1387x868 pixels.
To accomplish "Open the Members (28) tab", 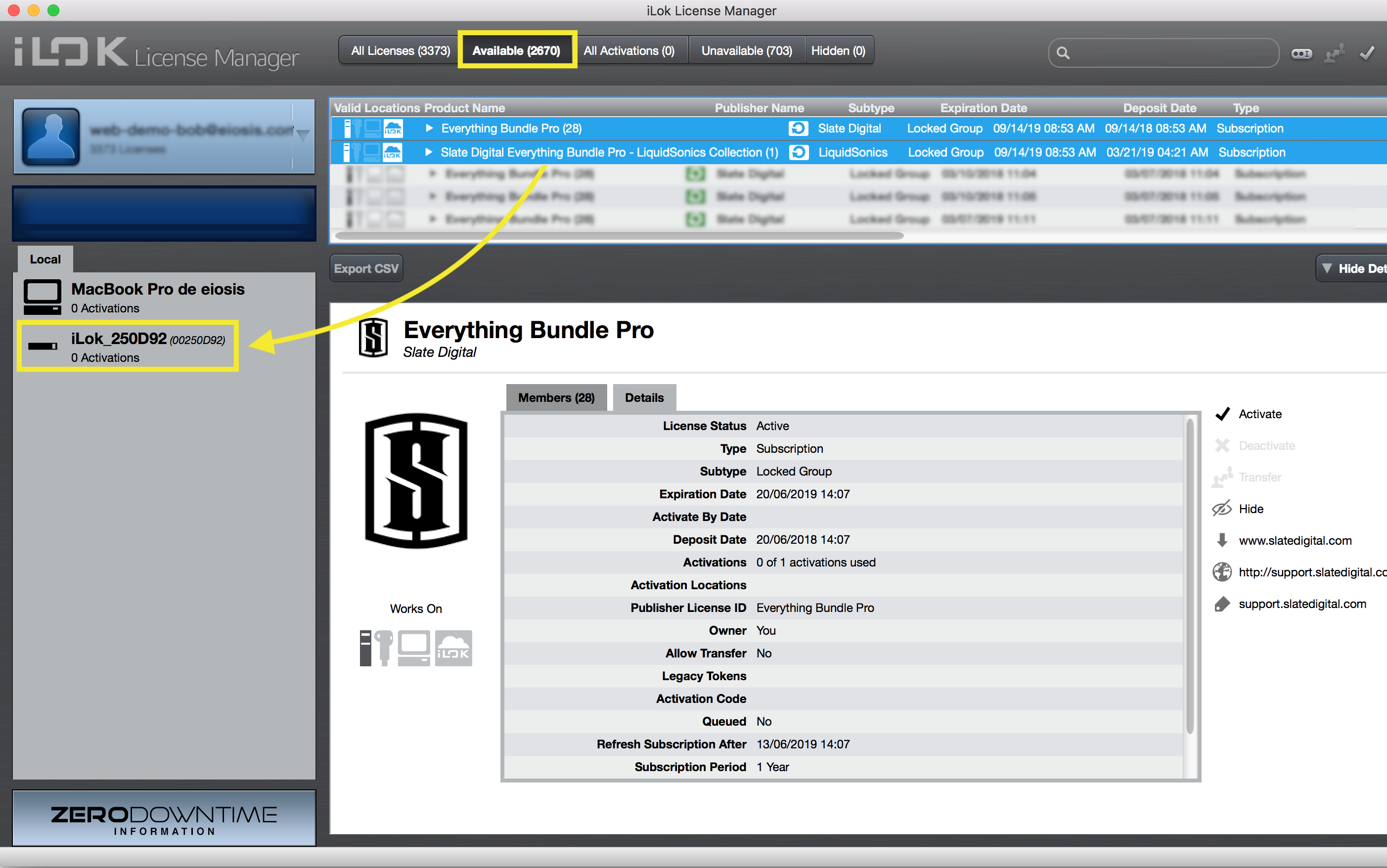I will coord(556,397).
